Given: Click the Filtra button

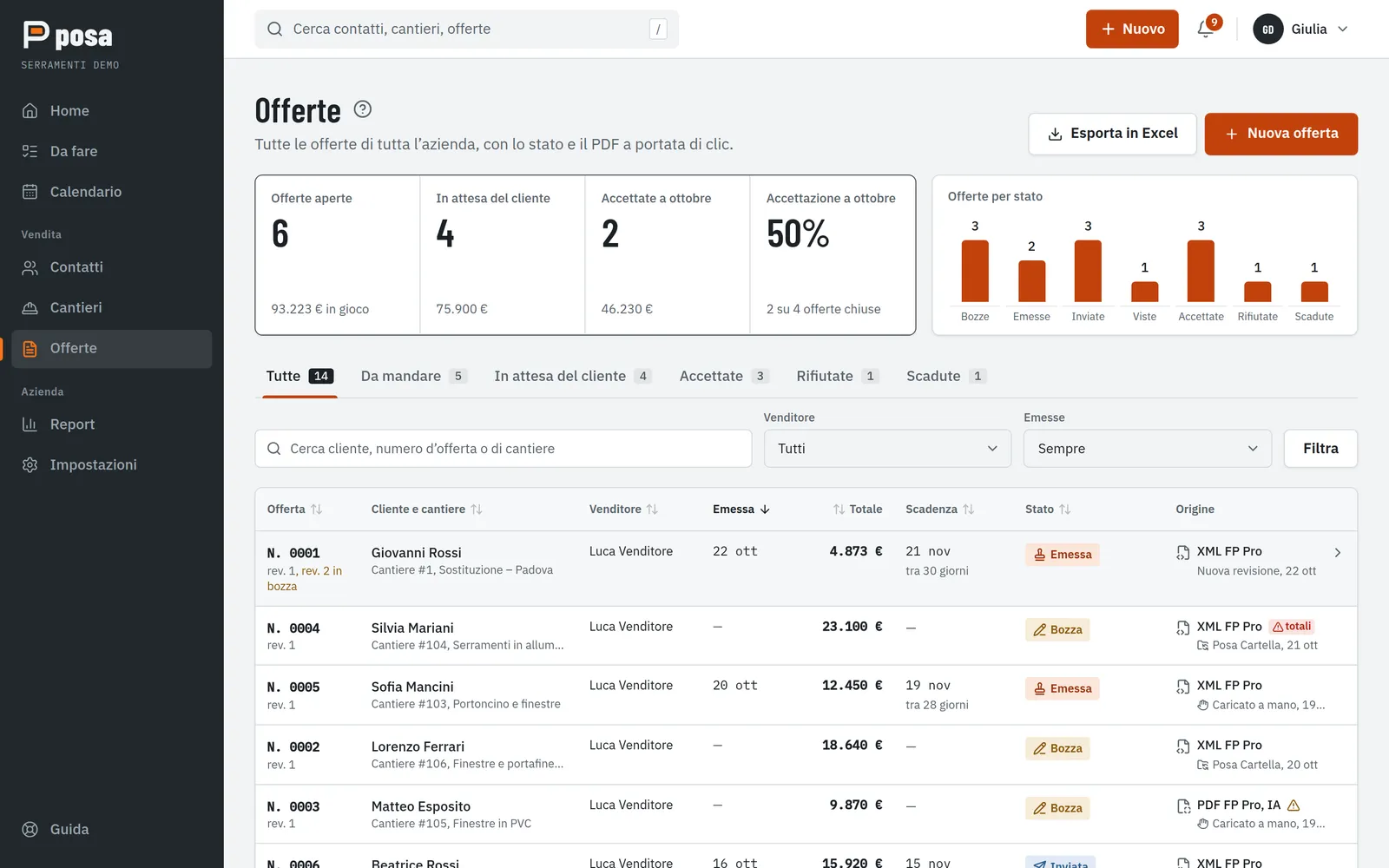Looking at the screenshot, I should pos(1320,449).
